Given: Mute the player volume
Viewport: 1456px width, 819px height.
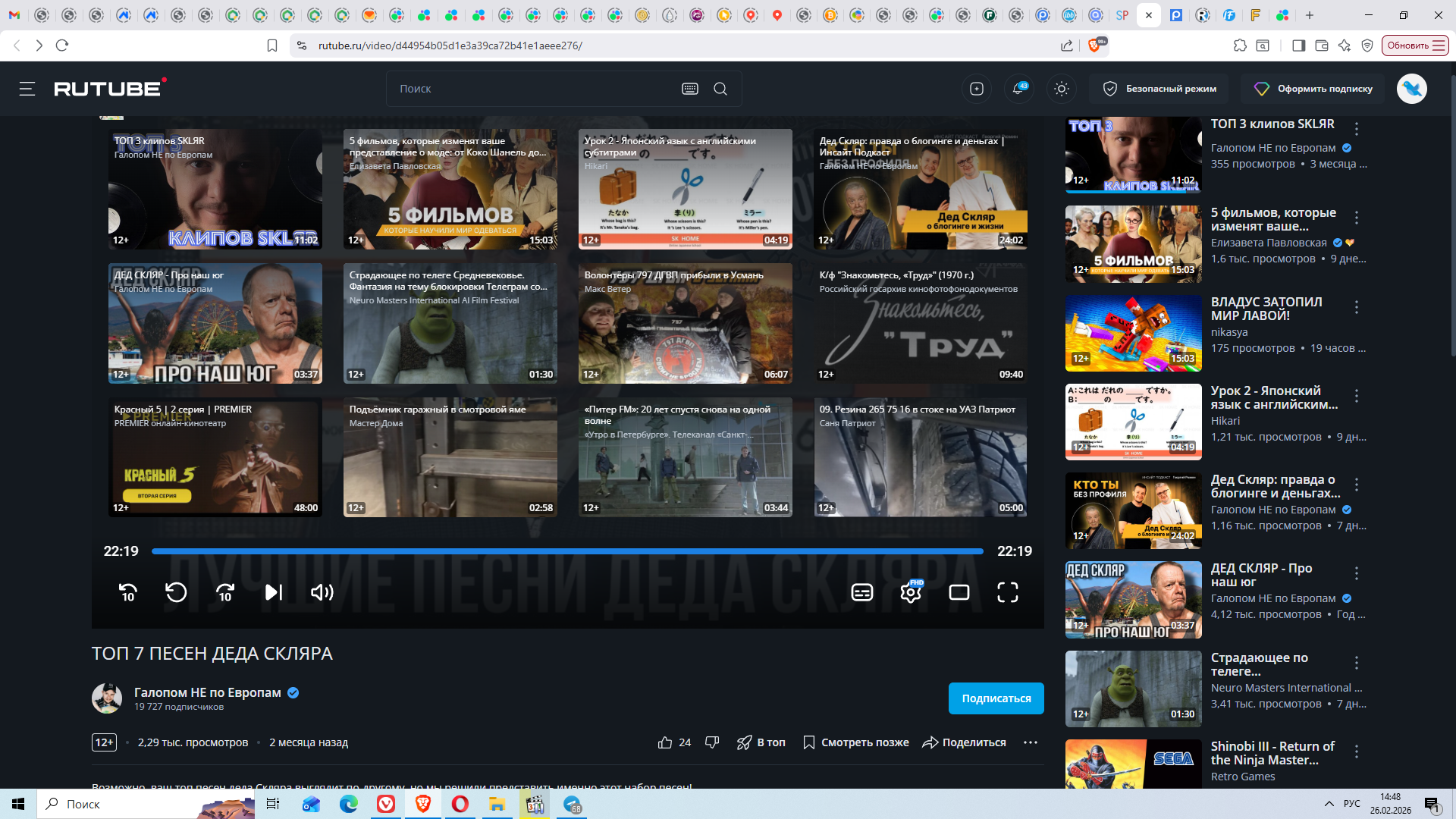Looking at the screenshot, I should click(x=322, y=592).
